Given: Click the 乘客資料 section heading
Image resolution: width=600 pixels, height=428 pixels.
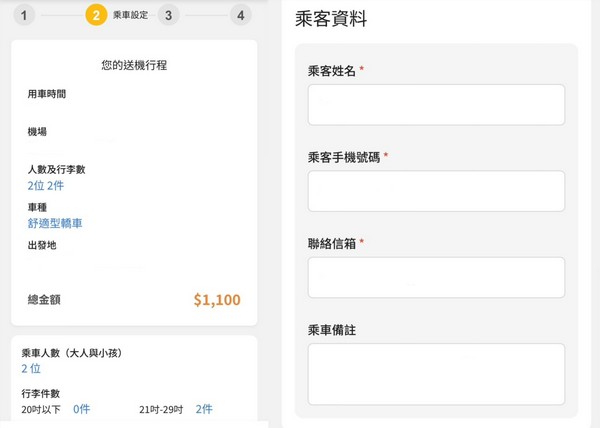Looking at the screenshot, I should coord(331,19).
